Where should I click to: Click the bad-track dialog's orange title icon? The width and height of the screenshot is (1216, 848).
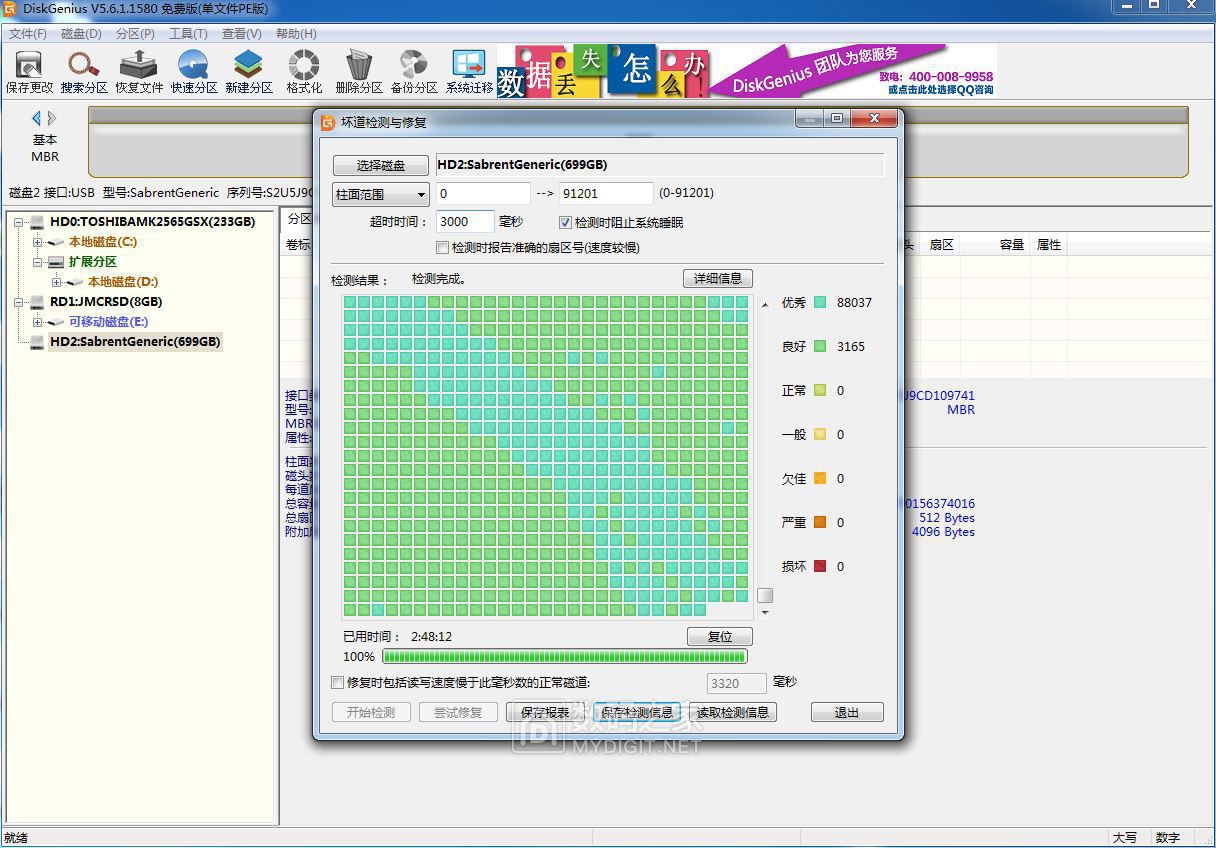(x=328, y=122)
